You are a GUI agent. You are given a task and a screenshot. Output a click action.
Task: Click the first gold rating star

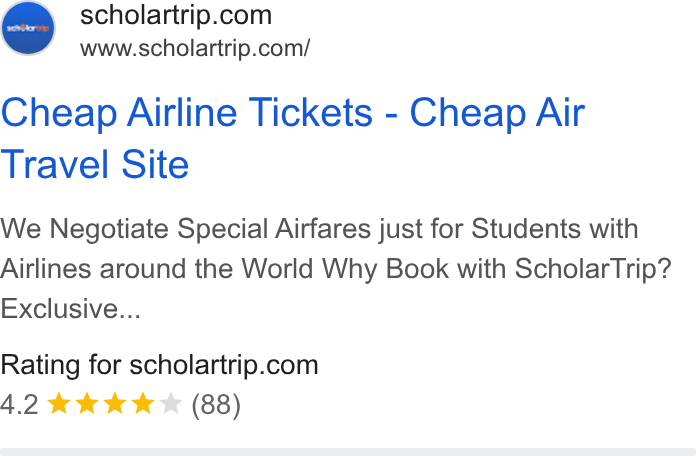[x=59, y=404]
